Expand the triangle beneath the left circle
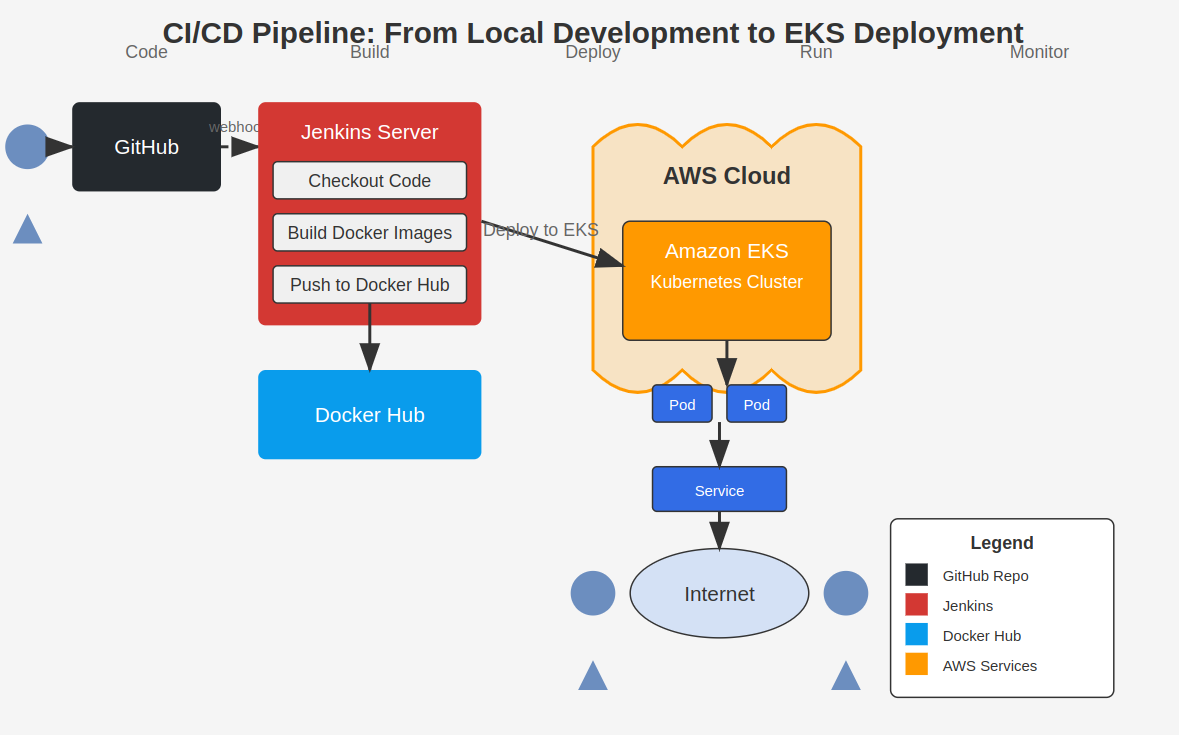Viewport: 1179px width, 735px height. click(592, 676)
